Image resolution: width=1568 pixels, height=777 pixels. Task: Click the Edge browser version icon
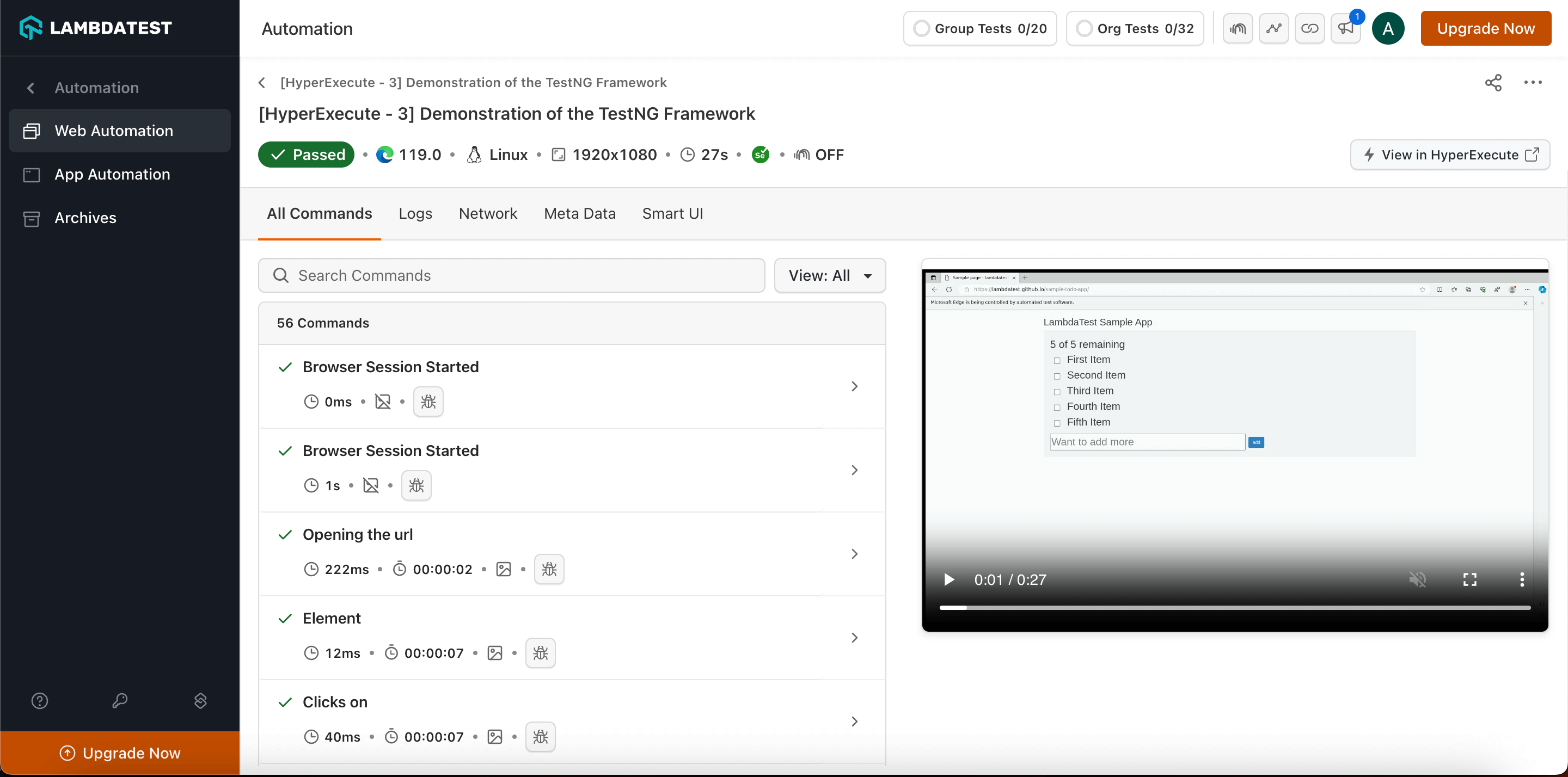(384, 155)
